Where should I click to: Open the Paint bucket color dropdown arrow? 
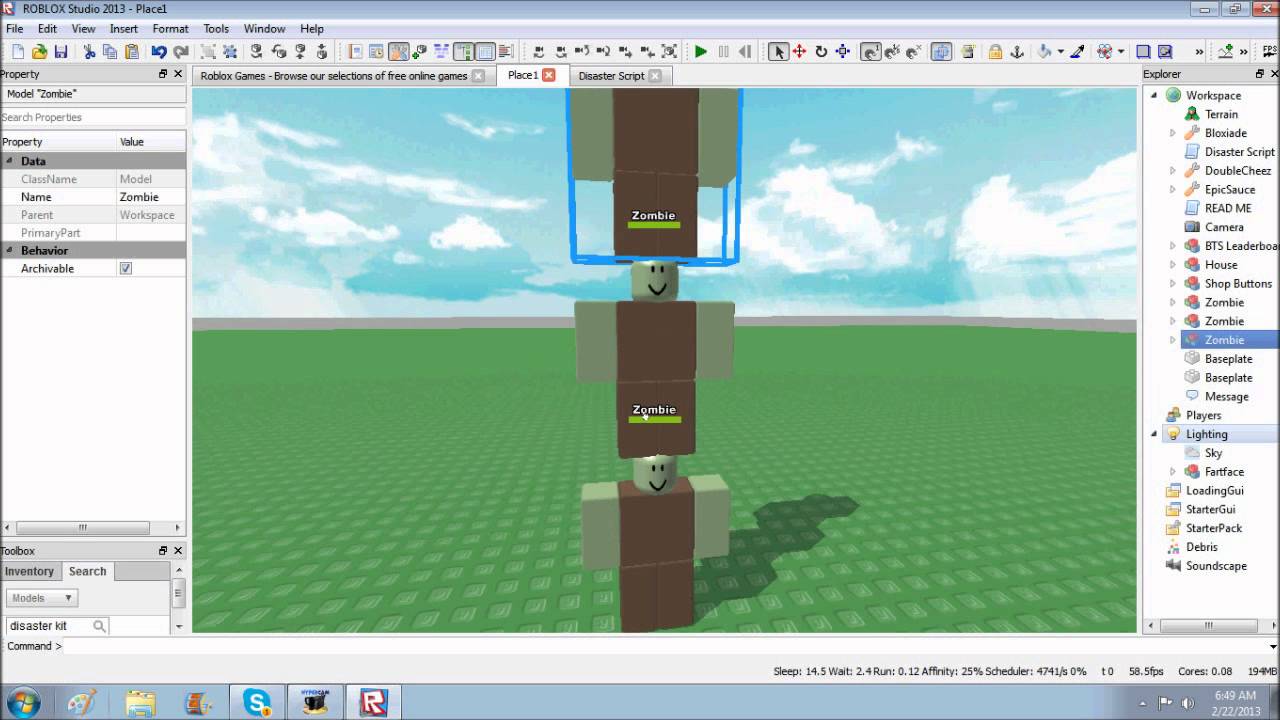coord(1059,52)
